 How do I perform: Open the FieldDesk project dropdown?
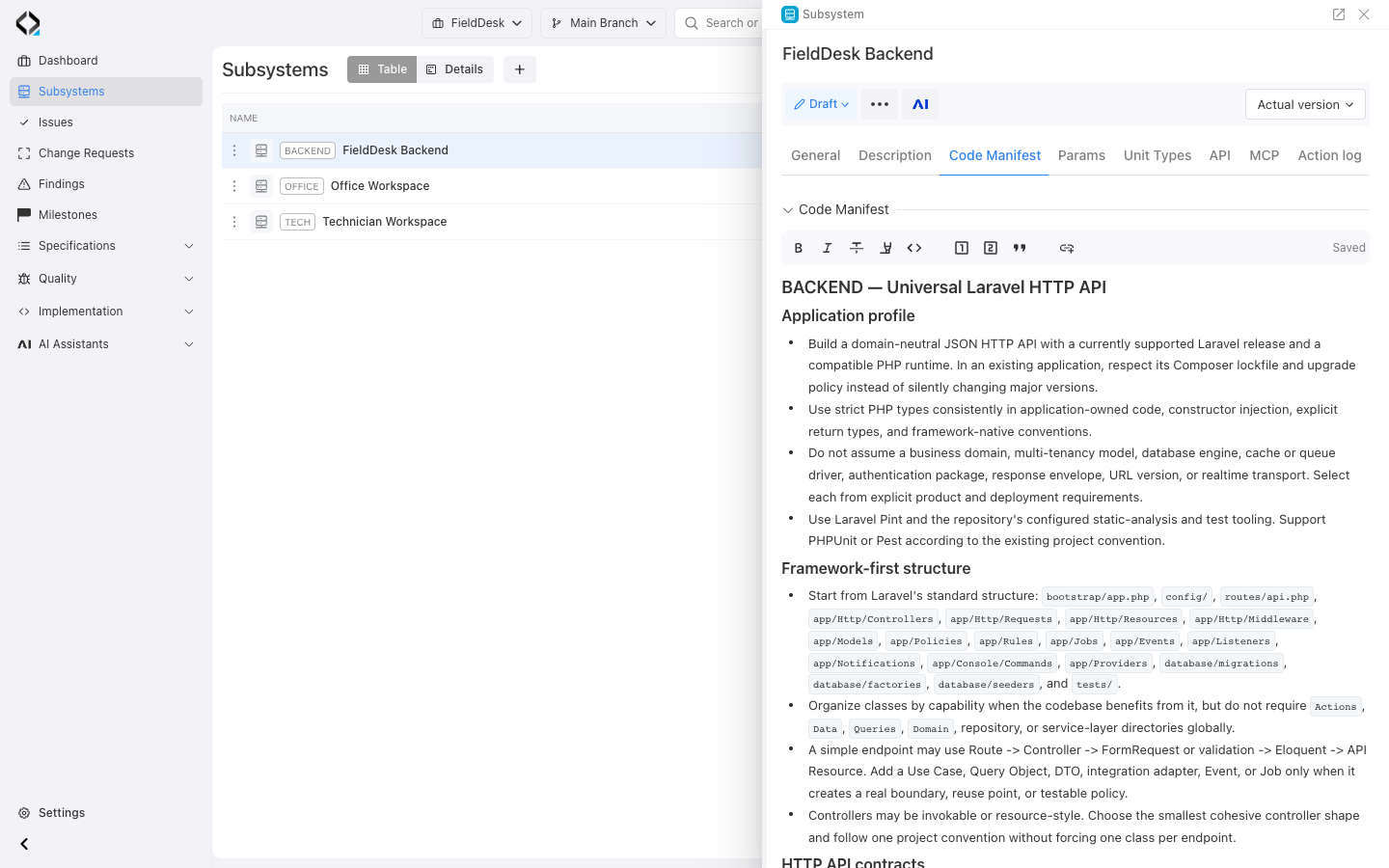click(x=477, y=23)
